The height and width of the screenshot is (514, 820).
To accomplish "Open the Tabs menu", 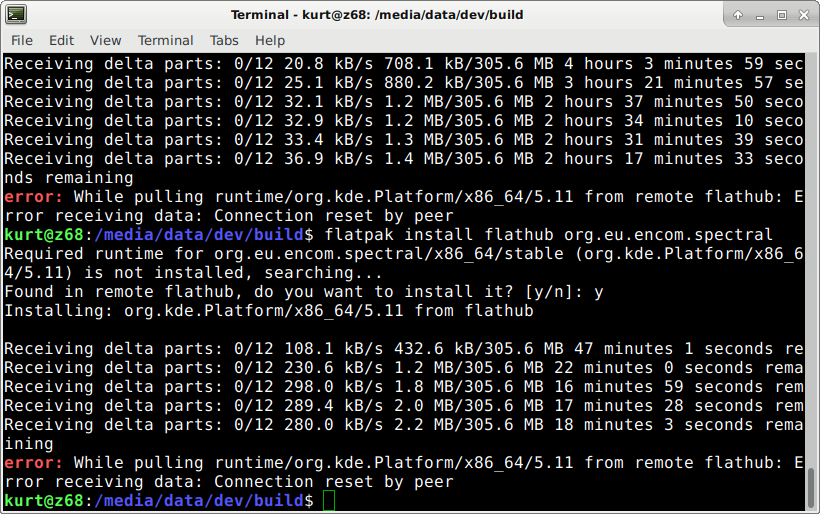I will [x=224, y=40].
